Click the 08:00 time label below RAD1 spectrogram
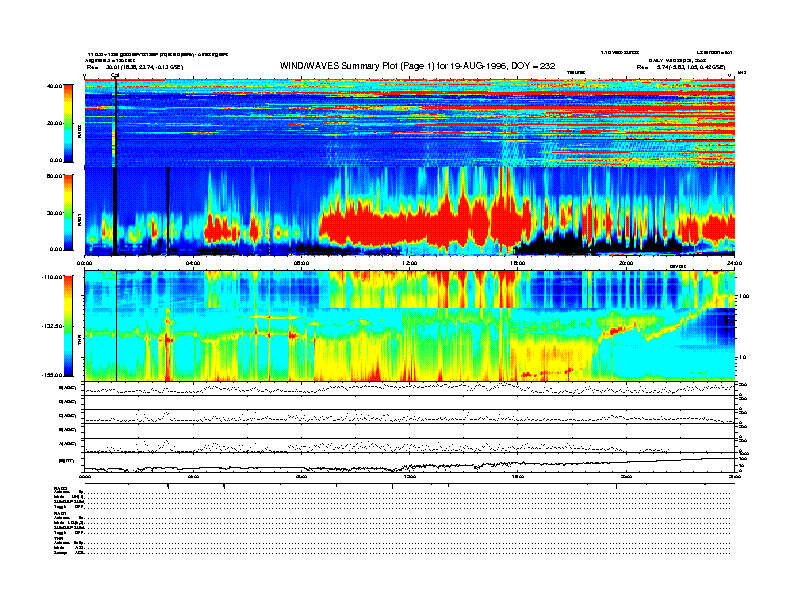This screenshot has width=792, height=612. pos(301,263)
